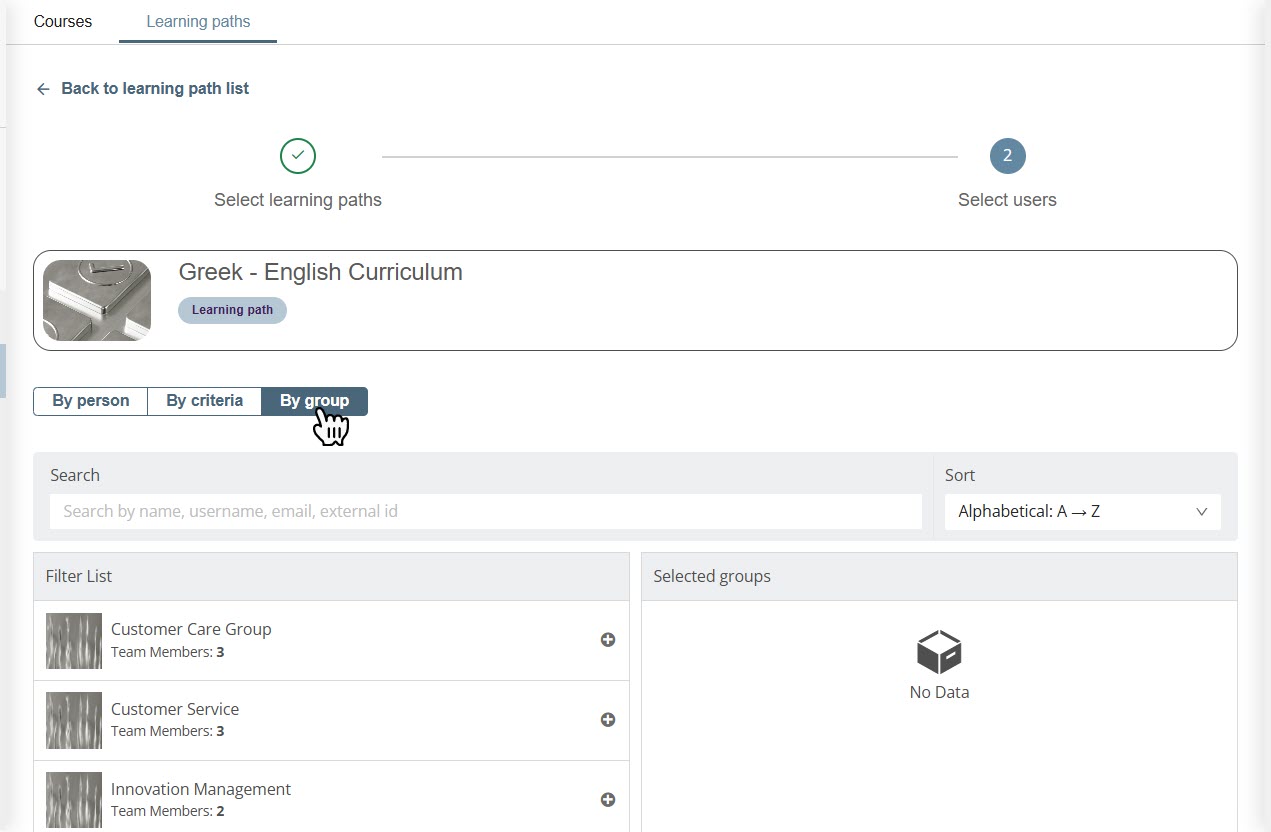Add Customer Care Group with plus icon
The image size is (1271, 832).
pyautogui.click(x=607, y=640)
